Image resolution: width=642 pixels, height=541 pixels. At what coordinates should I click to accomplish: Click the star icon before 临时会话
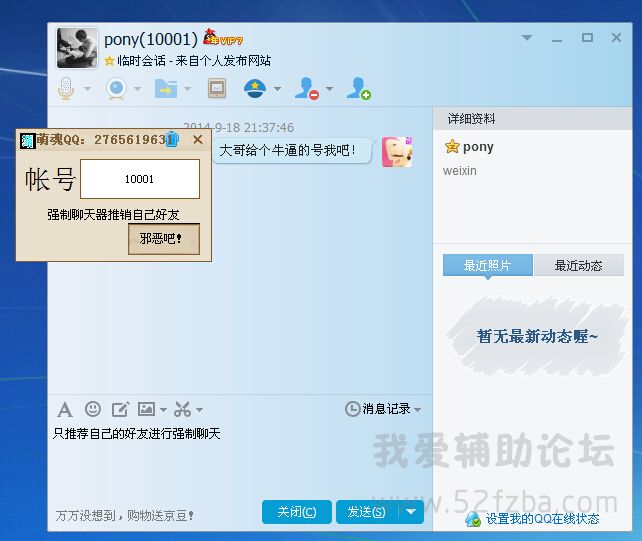coord(109,61)
